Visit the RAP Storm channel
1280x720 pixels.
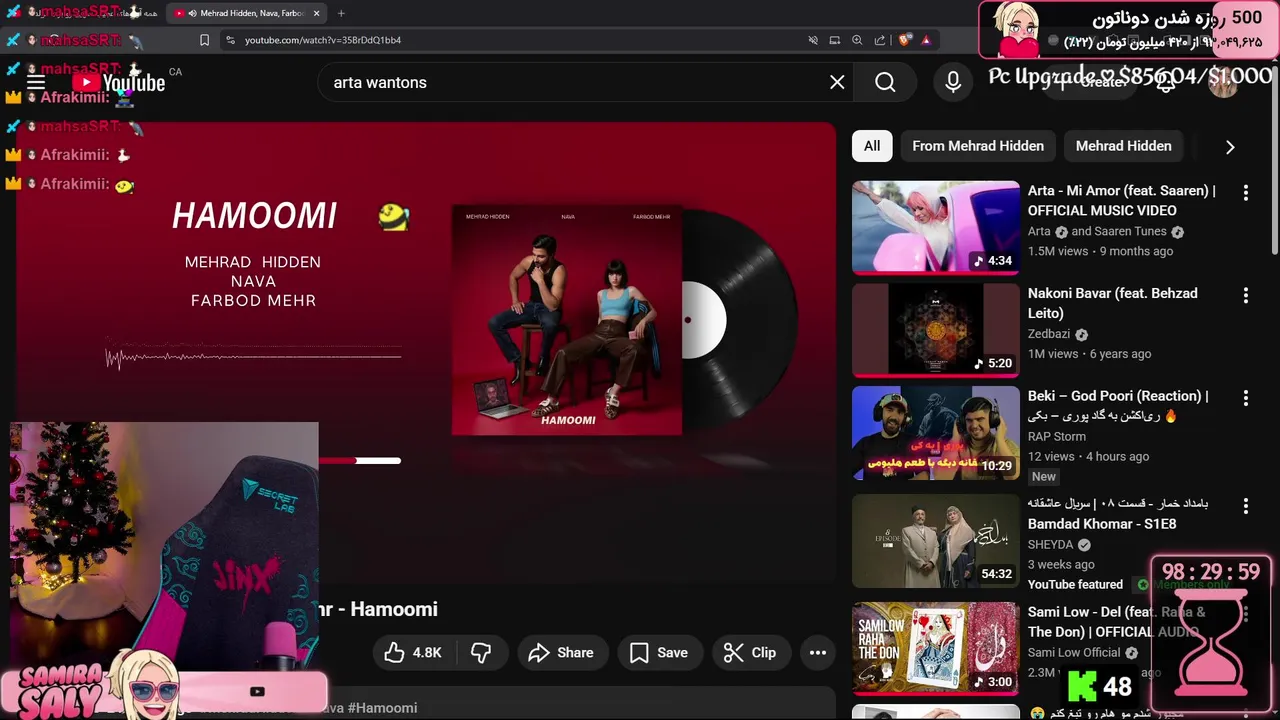[x=1057, y=436]
